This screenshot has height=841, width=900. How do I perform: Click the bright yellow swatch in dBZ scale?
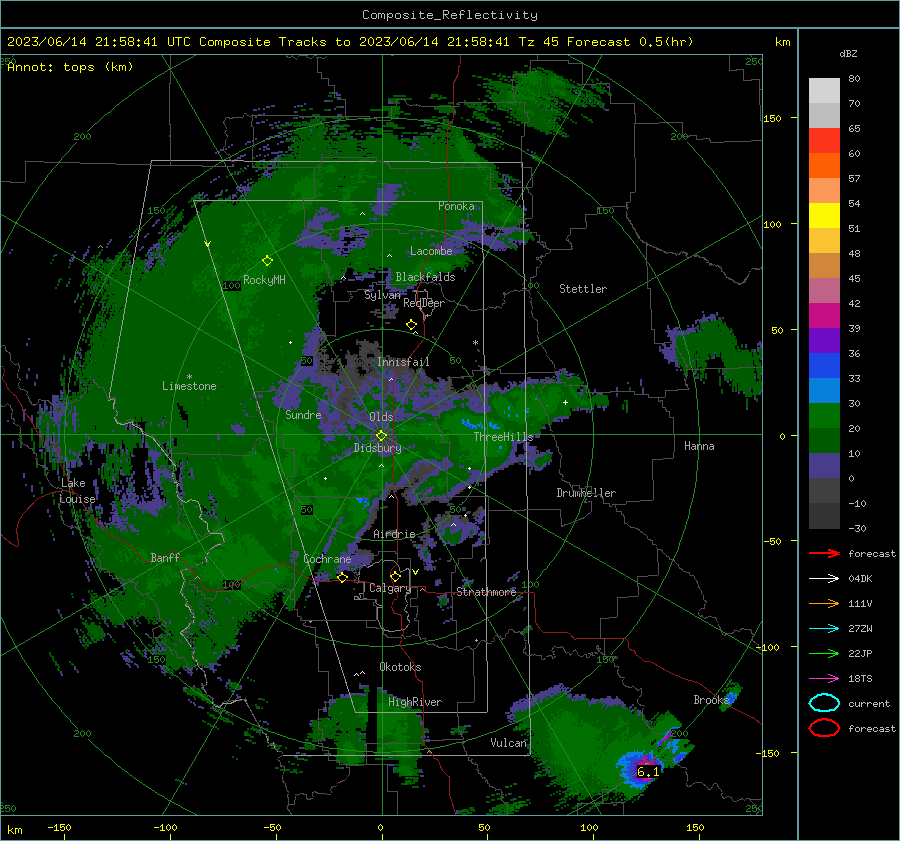(x=824, y=215)
